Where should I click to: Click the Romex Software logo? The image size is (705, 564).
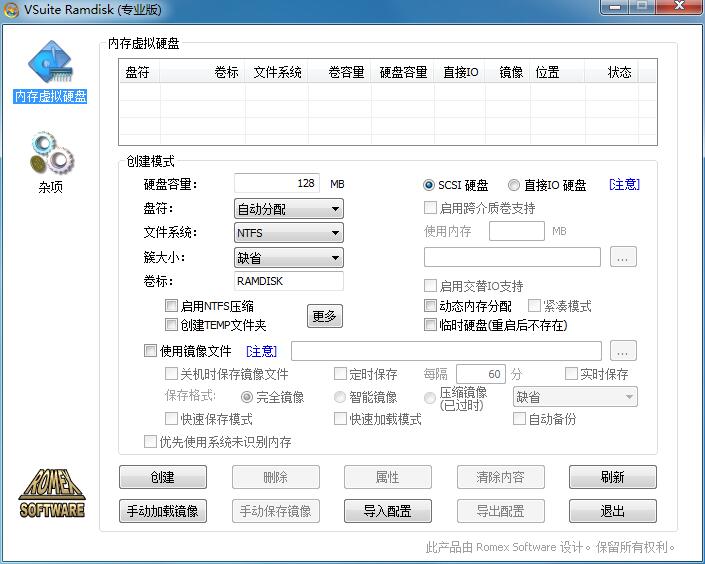[x=52, y=492]
